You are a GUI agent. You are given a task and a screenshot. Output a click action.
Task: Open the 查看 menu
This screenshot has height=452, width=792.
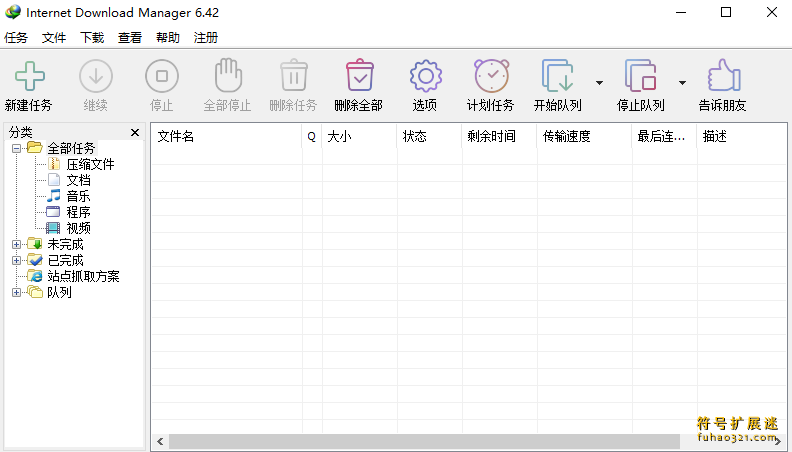[x=130, y=37]
